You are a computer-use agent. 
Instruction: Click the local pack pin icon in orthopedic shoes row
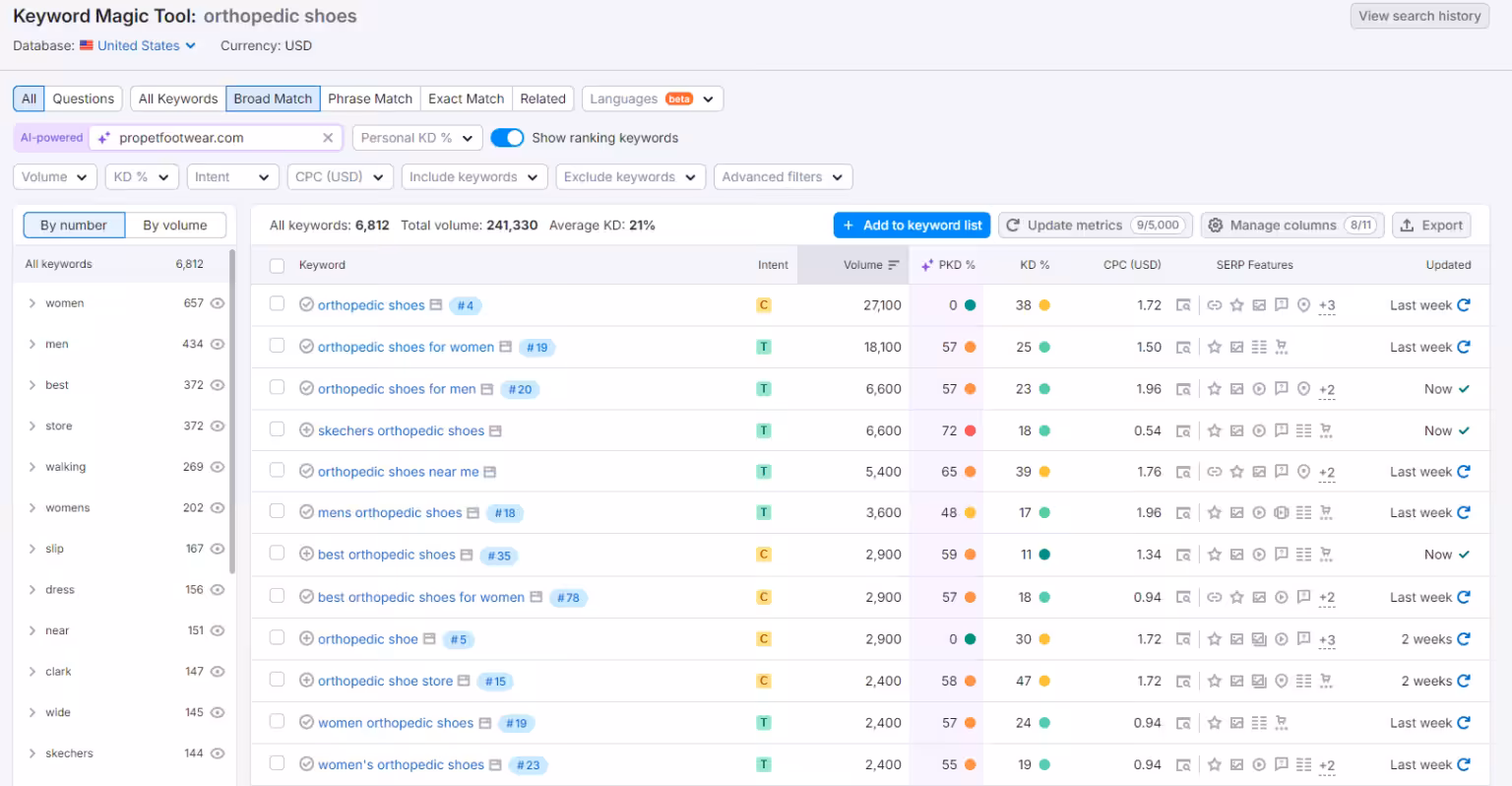[1303, 305]
